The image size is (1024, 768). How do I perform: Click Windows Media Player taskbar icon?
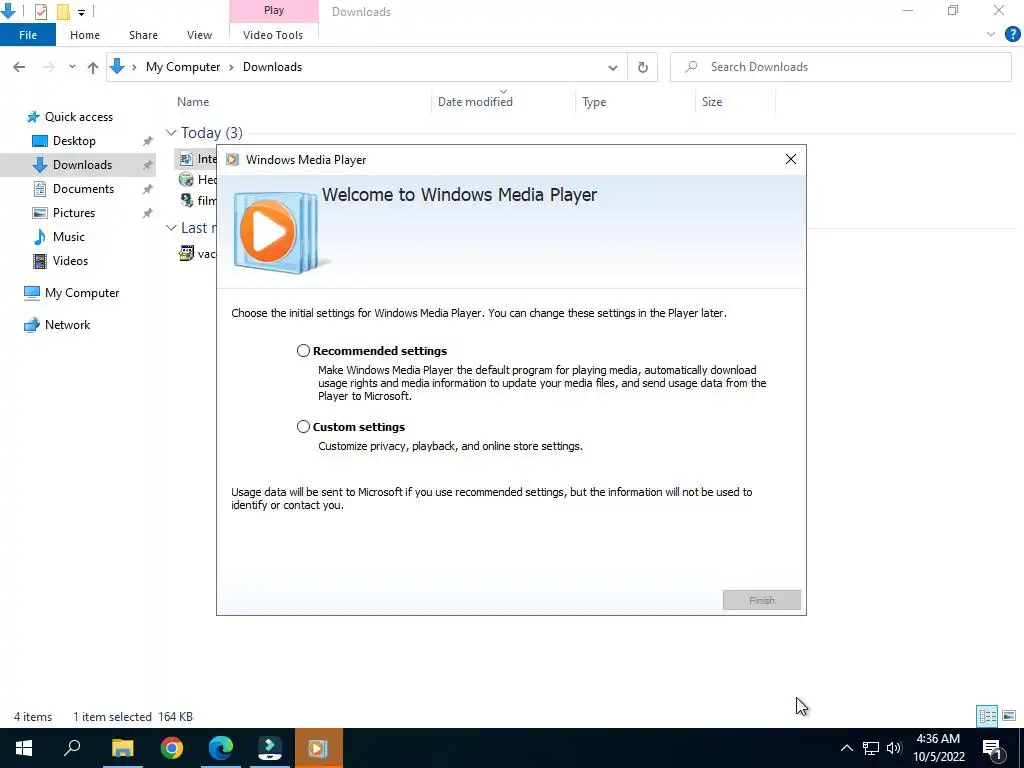[x=319, y=748]
